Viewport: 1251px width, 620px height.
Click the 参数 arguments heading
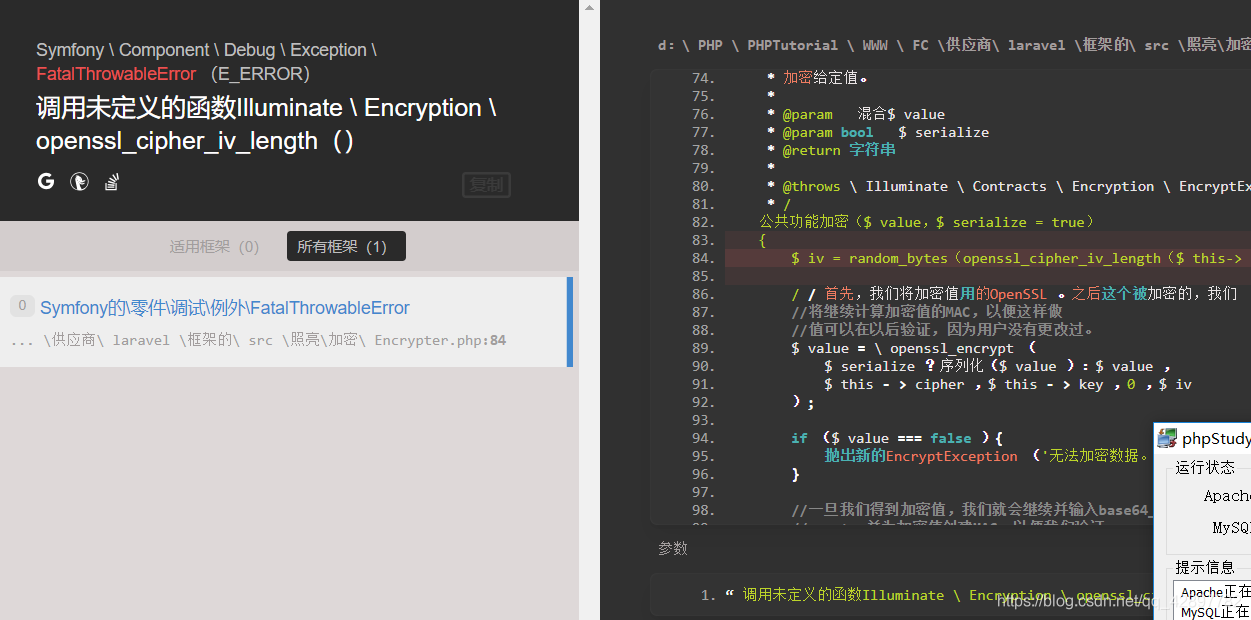[673, 548]
